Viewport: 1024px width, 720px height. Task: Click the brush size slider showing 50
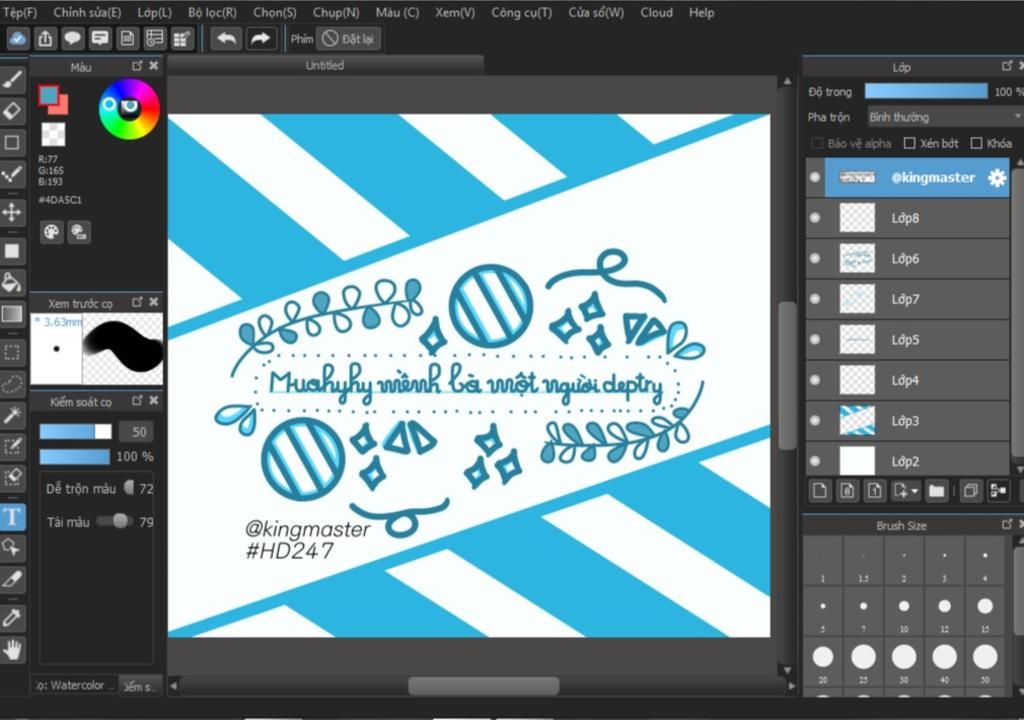(75, 432)
